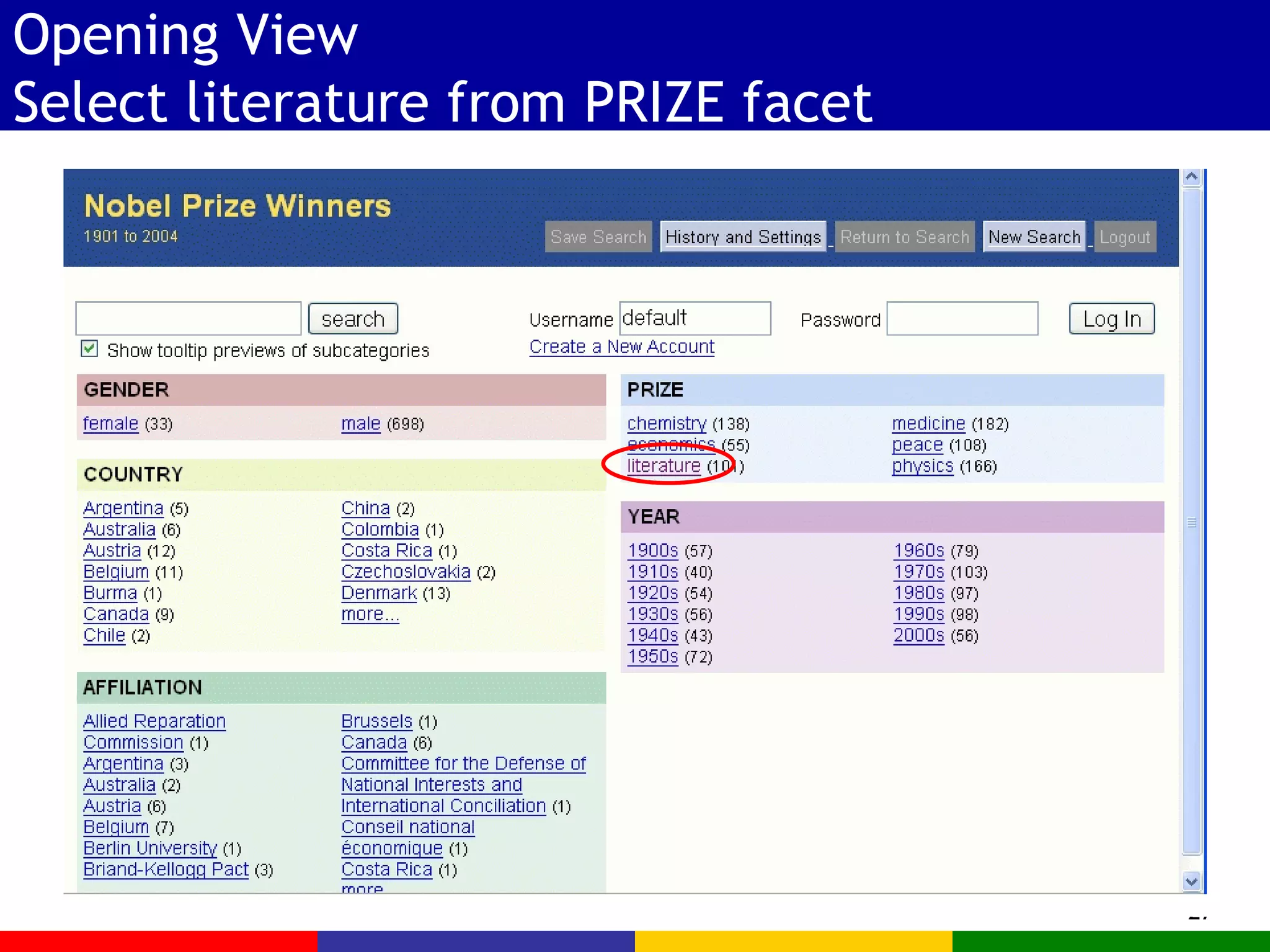The height and width of the screenshot is (952, 1270).
Task: Select the 1940s in YEAR facet
Action: (x=653, y=635)
